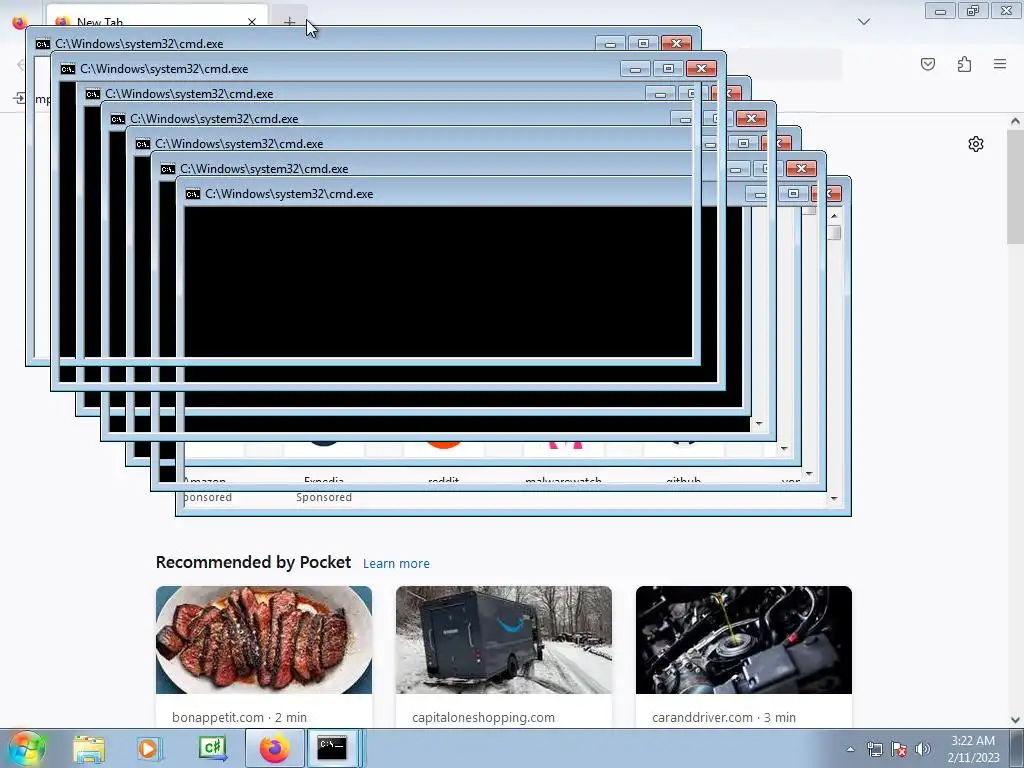
Task: Minimize the cmd window overlapping the Firefox tab strip
Action: click(x=610, y=43)
